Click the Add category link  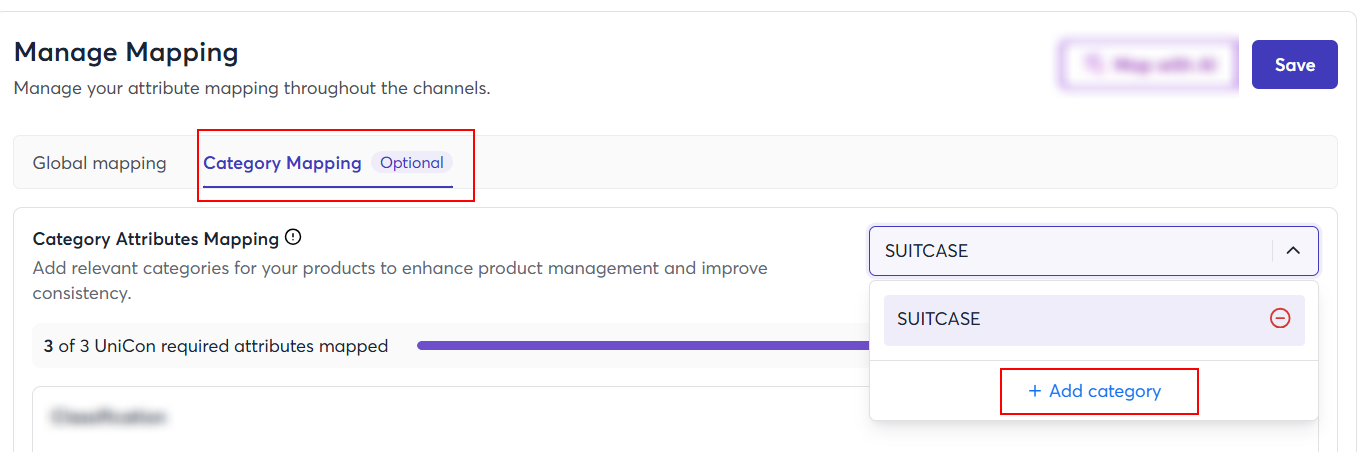(1104, 391)
